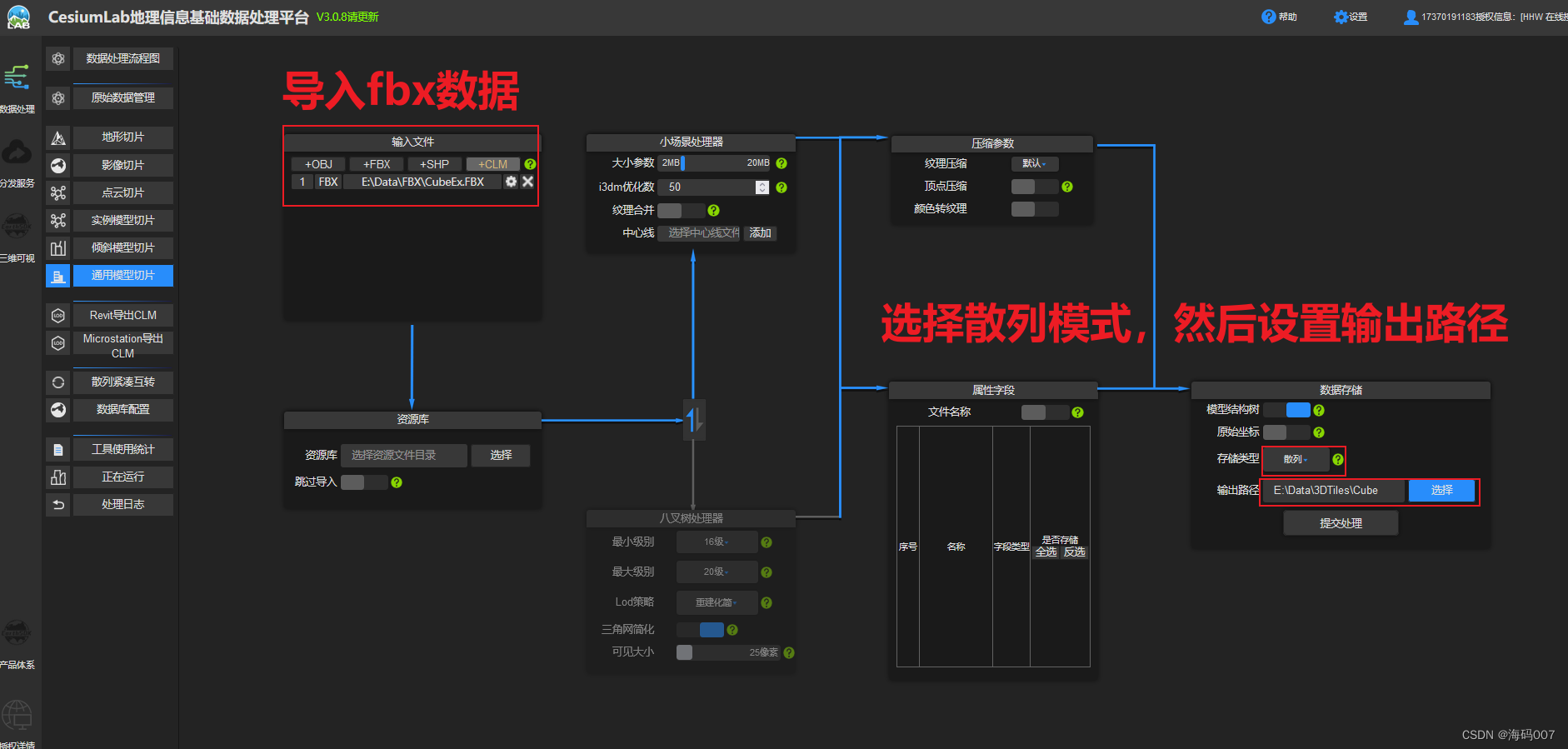
Task: Click the document icon beside 工具使用统计
Action: pyautogui.click(x=58, y=450)
